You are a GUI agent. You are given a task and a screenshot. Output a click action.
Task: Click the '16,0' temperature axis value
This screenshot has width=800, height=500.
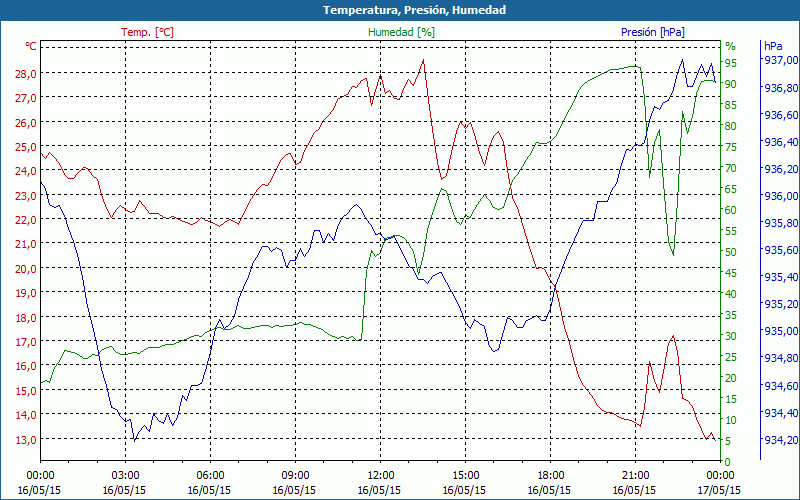point(27,367)
